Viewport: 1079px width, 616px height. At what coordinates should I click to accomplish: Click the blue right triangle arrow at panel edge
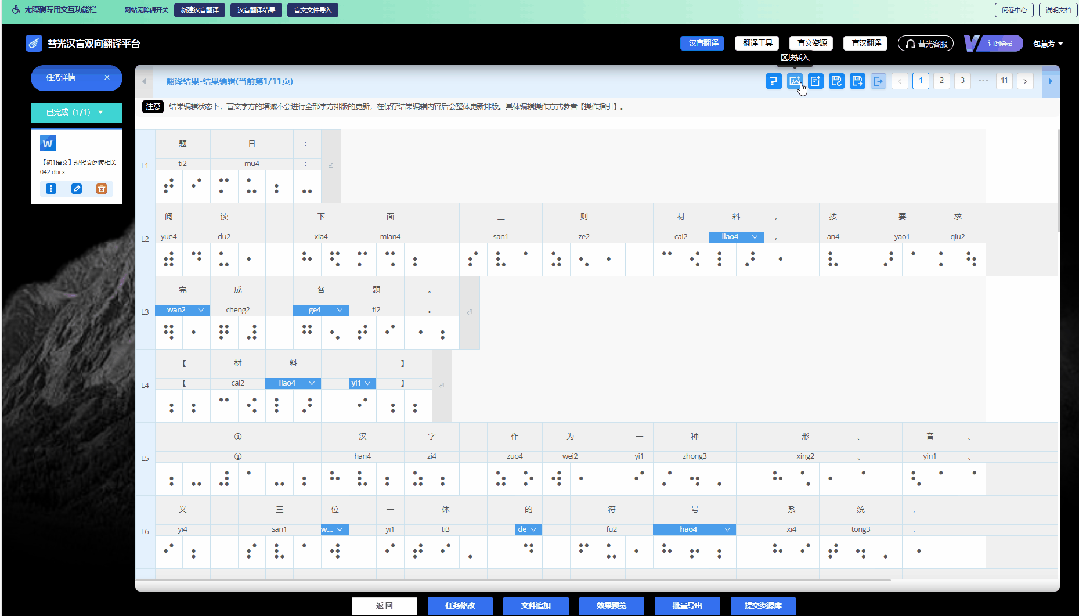[x=1050, y=81]
